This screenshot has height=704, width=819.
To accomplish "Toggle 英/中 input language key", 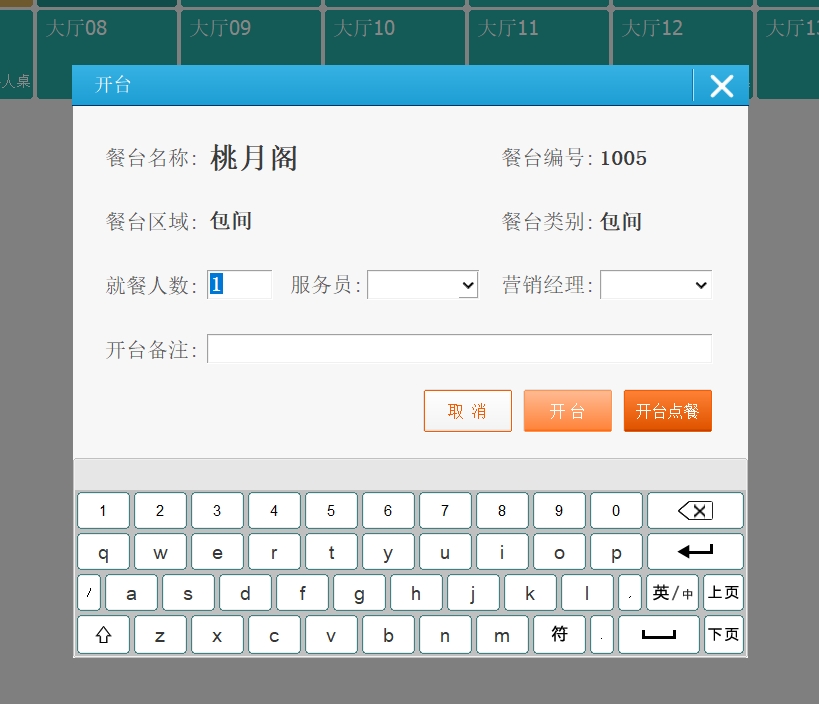I will (x=672, y=593).
